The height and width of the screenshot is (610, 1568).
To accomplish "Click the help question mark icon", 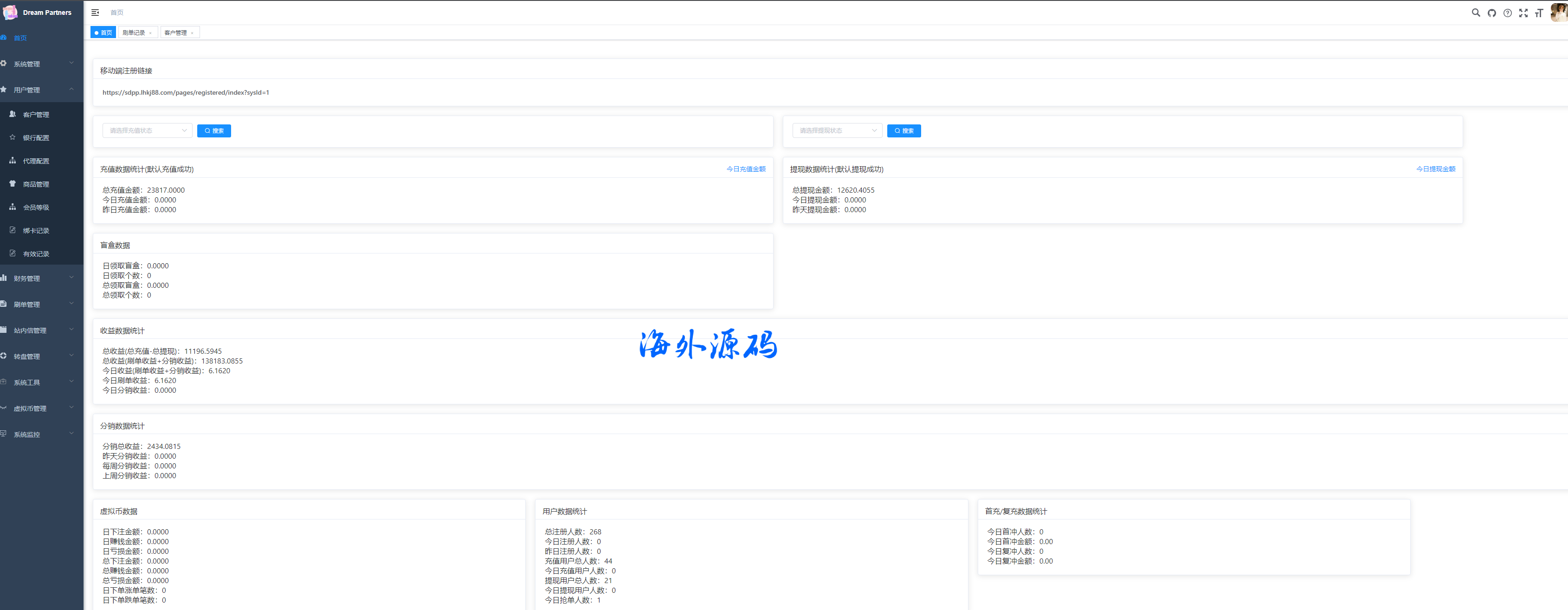I will [1507, 13].
